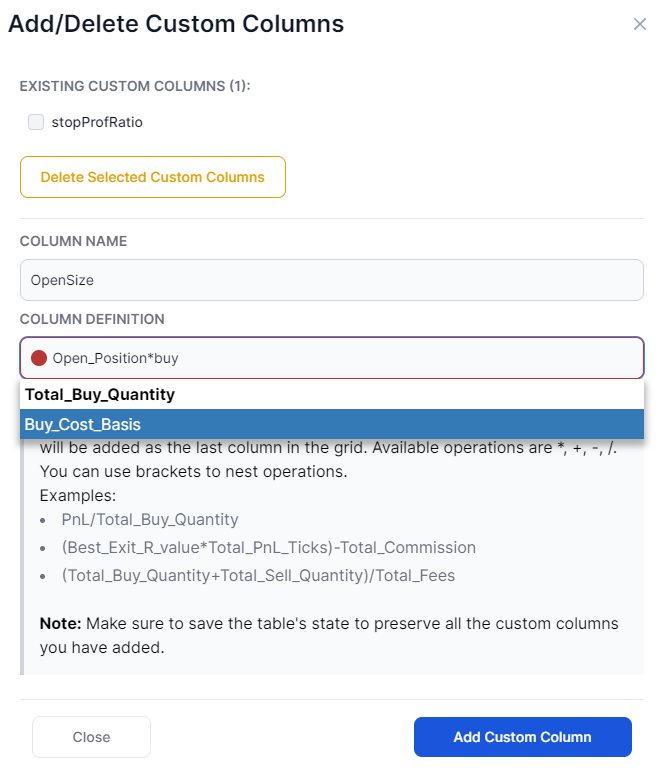This screenshot has height=770, width=662.
Task: Click the Add/Delete Custom Columns title
Action: click(x=176, y=24)
